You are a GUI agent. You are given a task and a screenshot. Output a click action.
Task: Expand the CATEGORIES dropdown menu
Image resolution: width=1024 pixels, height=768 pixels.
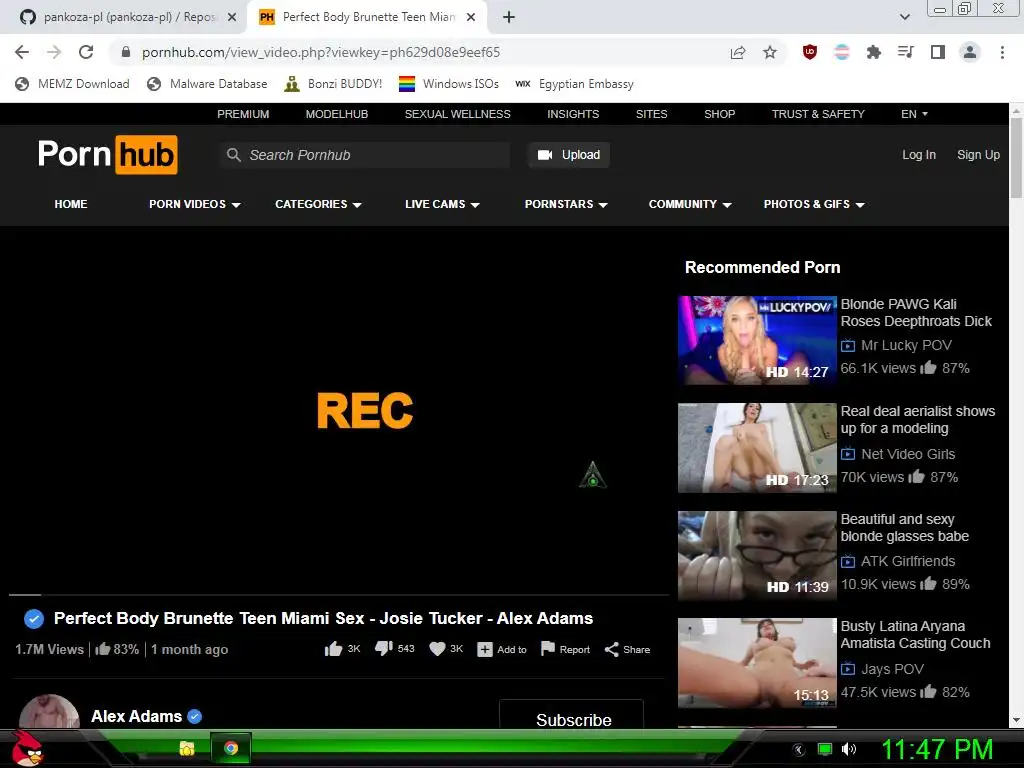(318, 204)
